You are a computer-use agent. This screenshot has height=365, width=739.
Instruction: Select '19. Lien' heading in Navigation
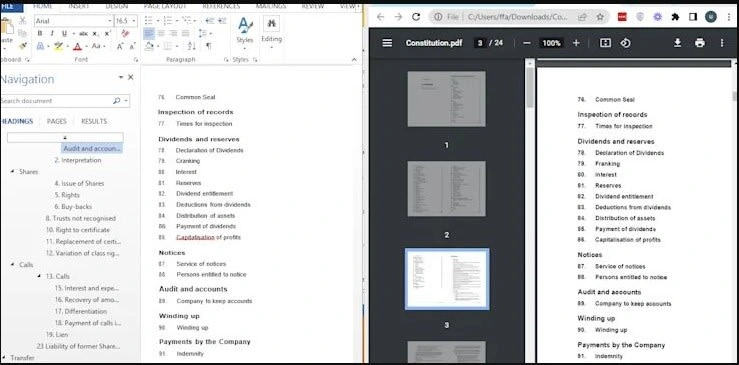57,334
